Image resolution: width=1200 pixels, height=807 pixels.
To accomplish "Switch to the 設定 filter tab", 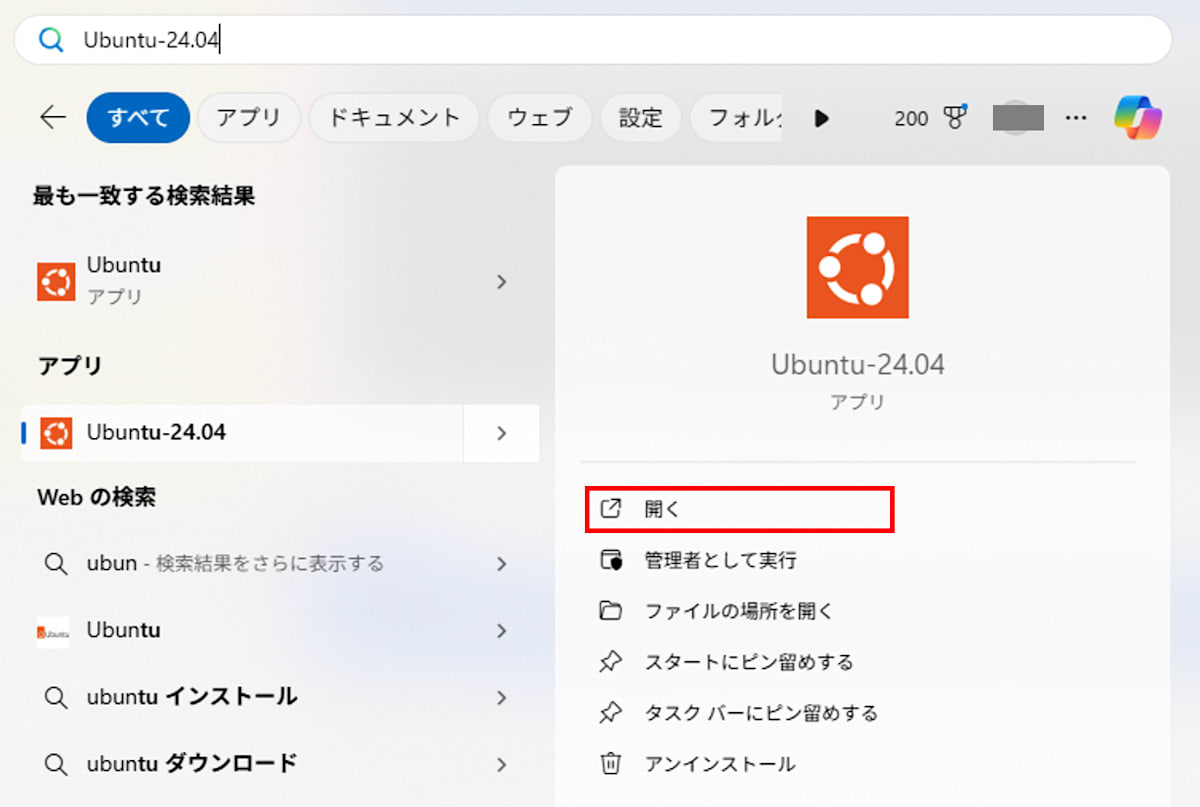I will coord(640,118).
